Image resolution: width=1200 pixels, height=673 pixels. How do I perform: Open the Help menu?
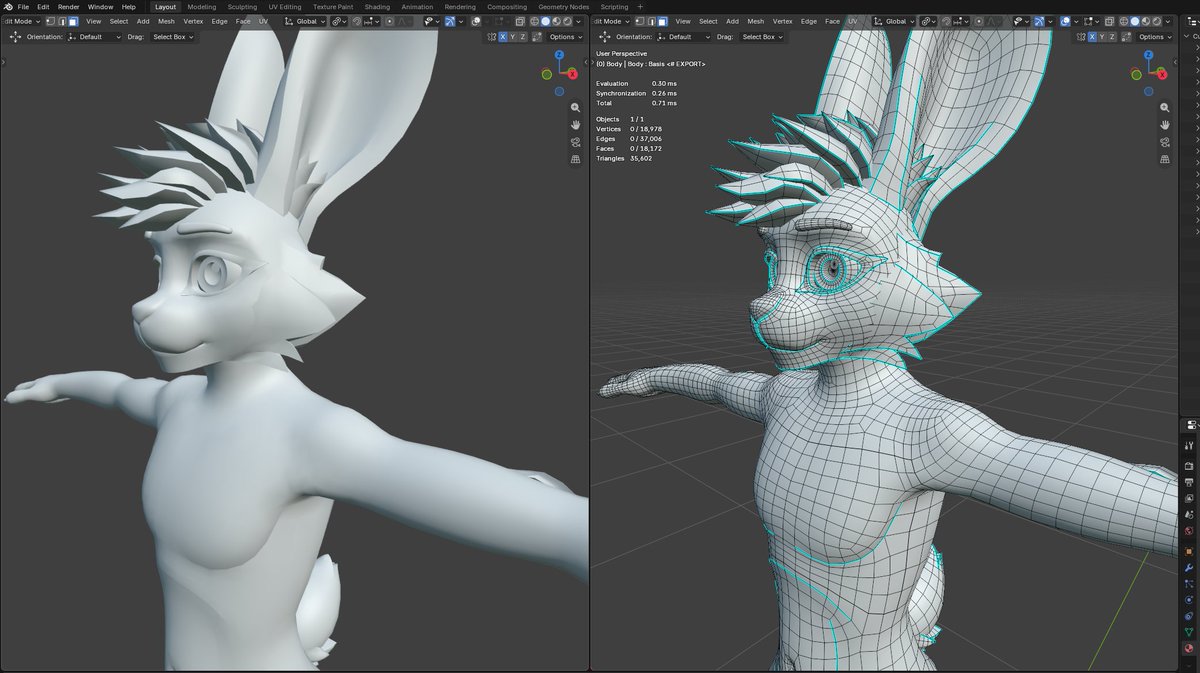pos(129,6)
